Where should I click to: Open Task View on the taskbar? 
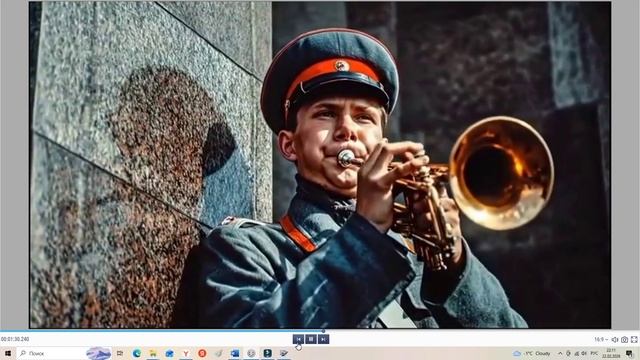120,353
